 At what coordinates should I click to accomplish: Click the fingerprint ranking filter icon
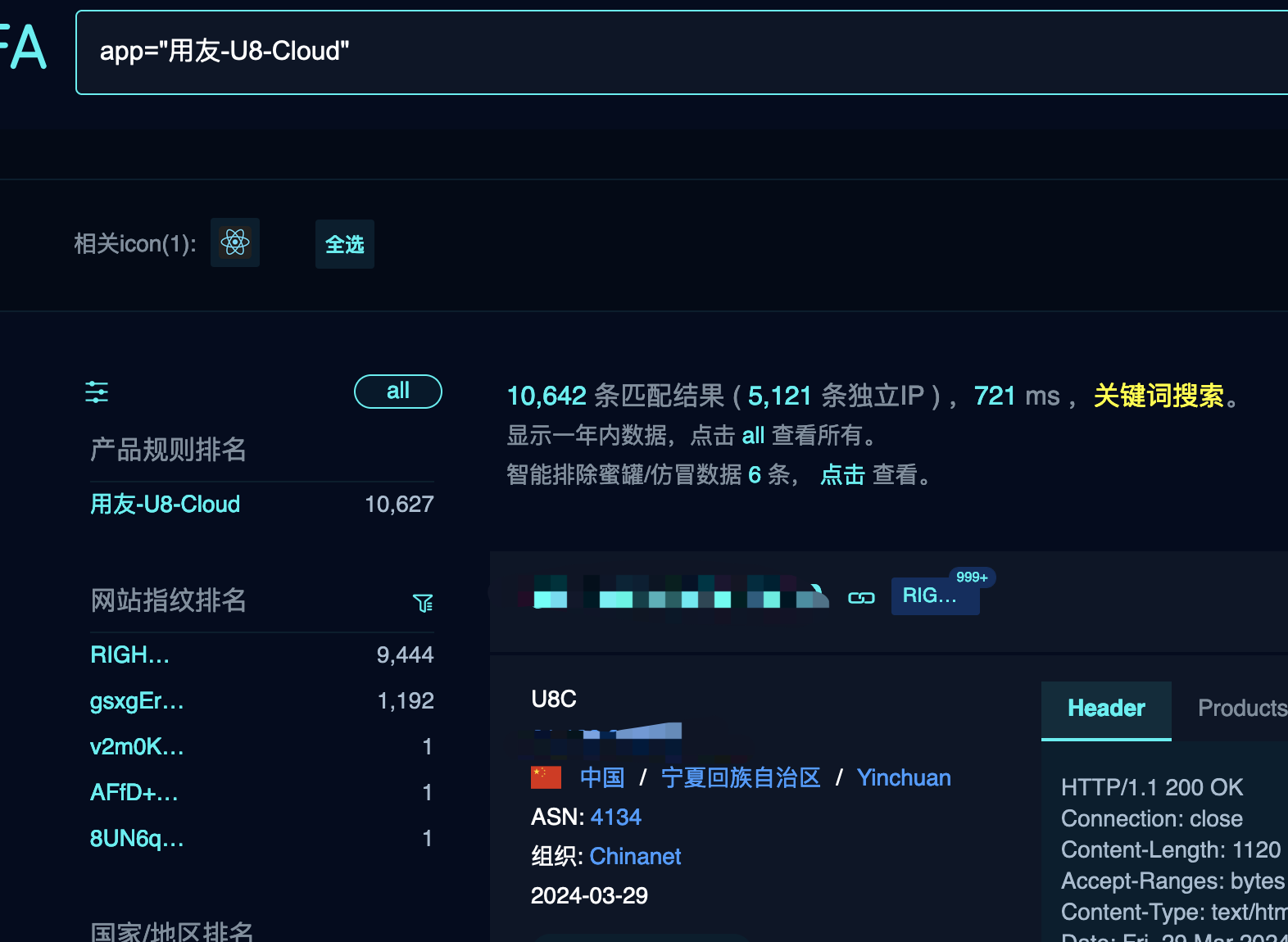pos(423,603)
